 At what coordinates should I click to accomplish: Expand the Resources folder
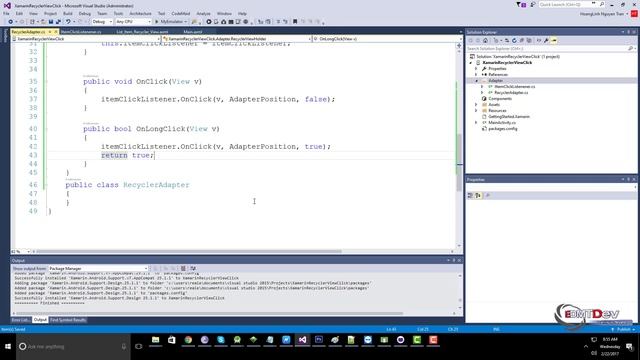point(476,111)
